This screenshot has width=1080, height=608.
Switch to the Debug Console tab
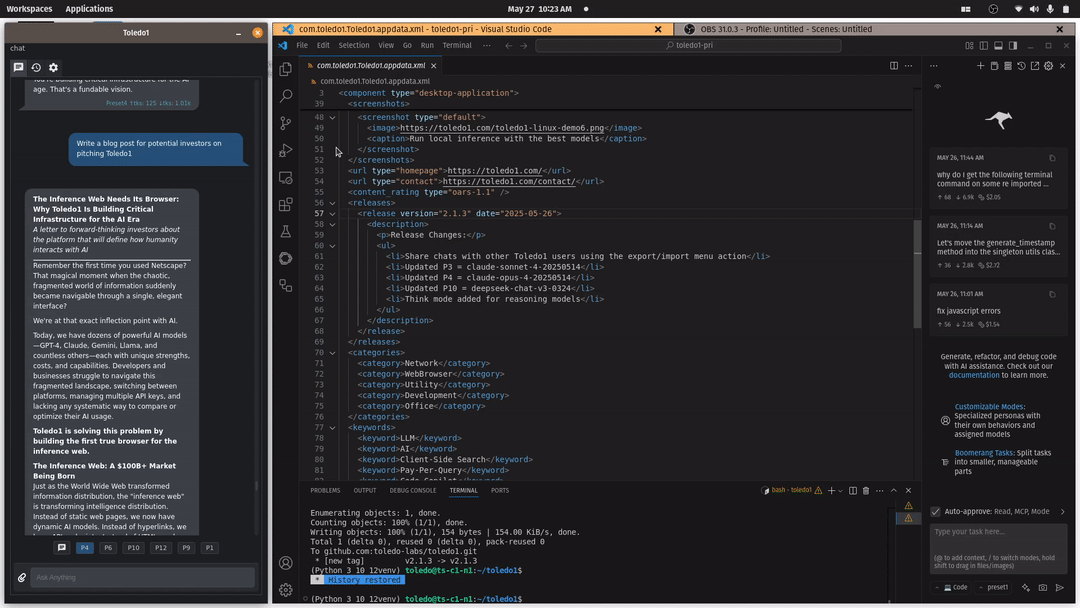pos(413,490)
